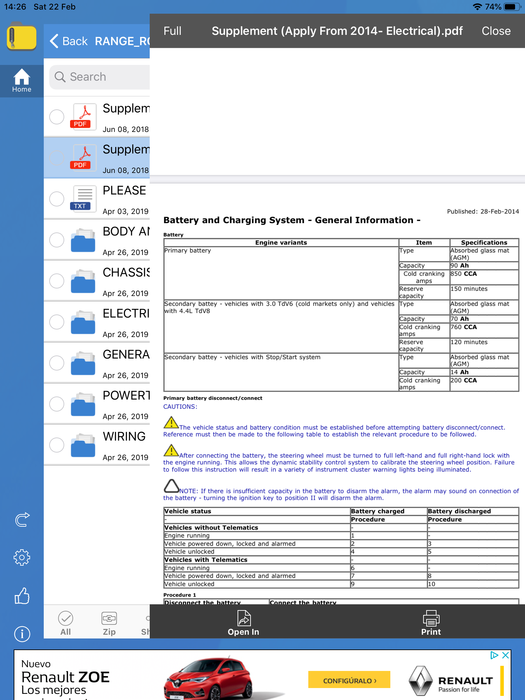
Task: Tap the red Renault ZOE car image
Action: click(x=208, y=679)
